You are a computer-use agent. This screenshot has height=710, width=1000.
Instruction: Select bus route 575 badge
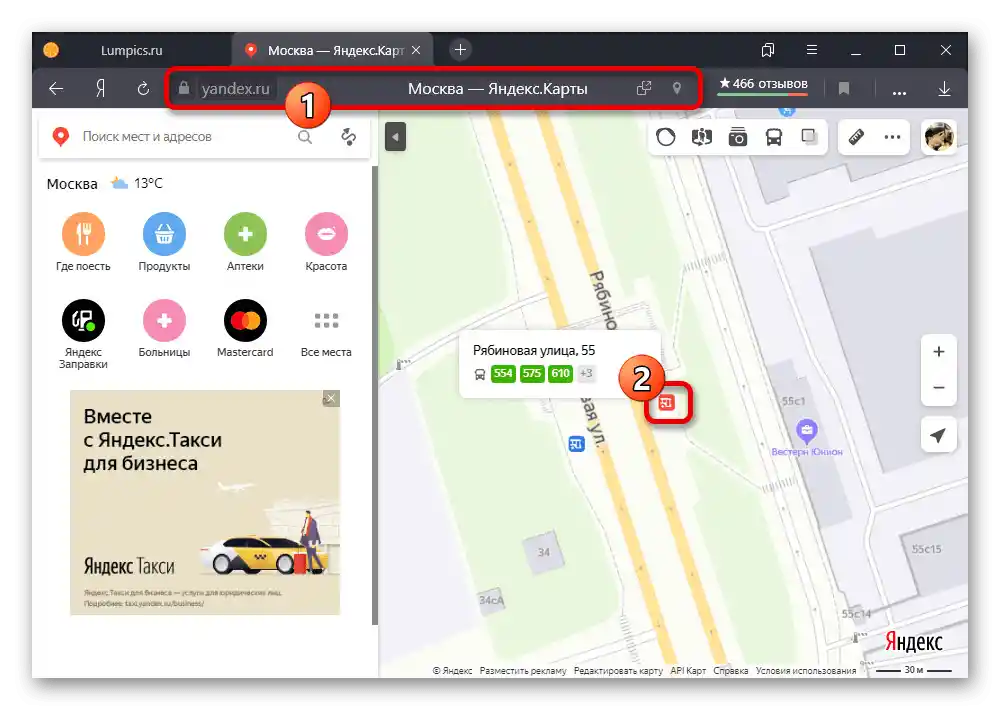[x=532, y=373]
